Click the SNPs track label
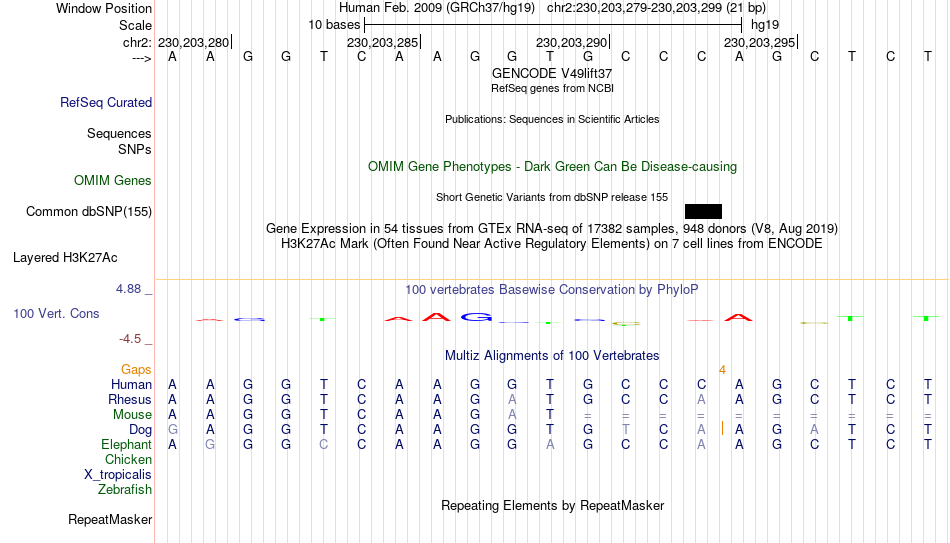The height and width of the screenshot is (543, 950). pos(135,149)
